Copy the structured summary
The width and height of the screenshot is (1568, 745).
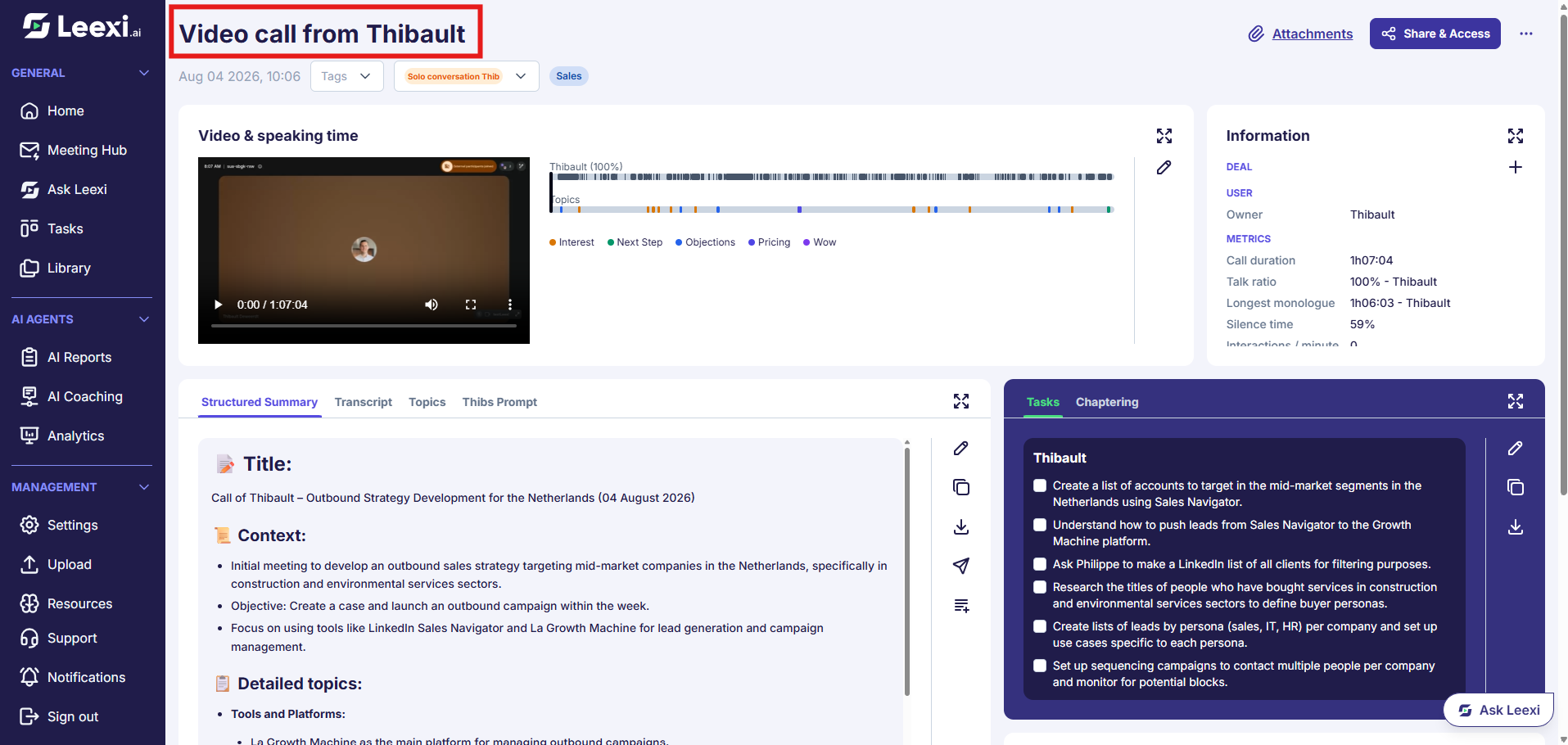pyautogui.click(x=960, y=487)
